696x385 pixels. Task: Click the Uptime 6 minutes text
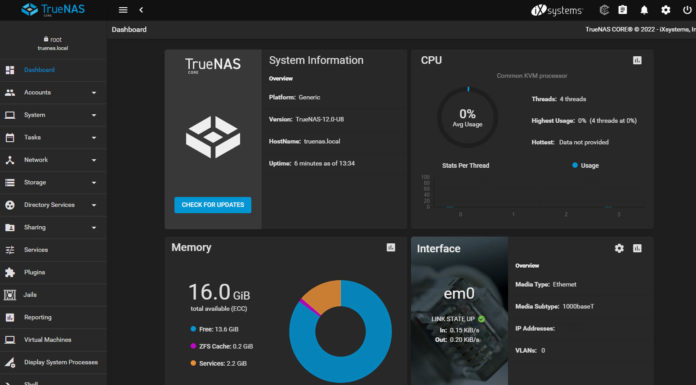312,163
